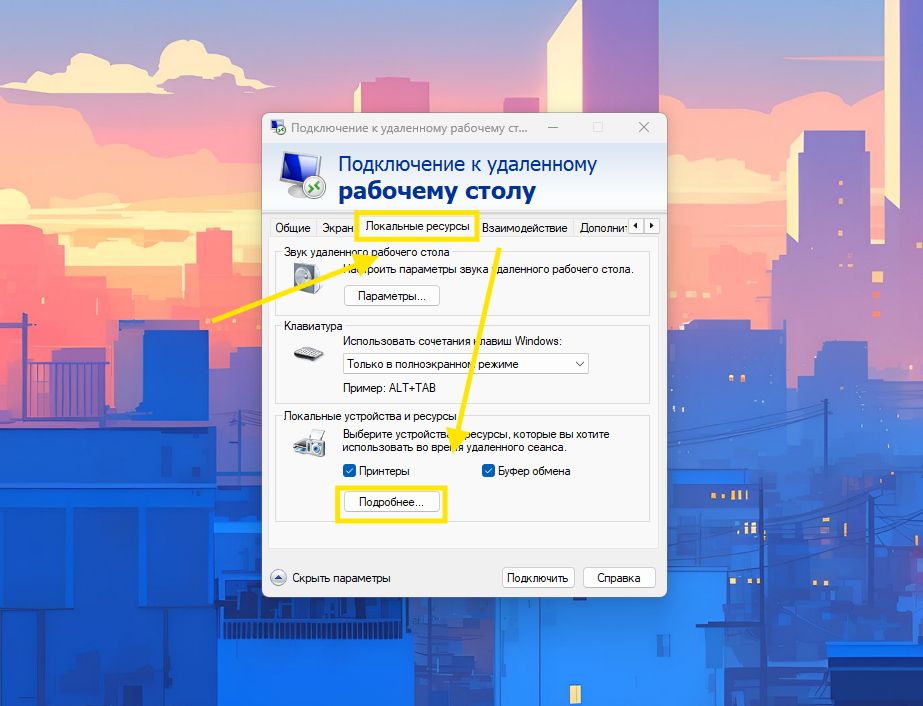
Task: Open Справка help button
Action: coord(619,578)
